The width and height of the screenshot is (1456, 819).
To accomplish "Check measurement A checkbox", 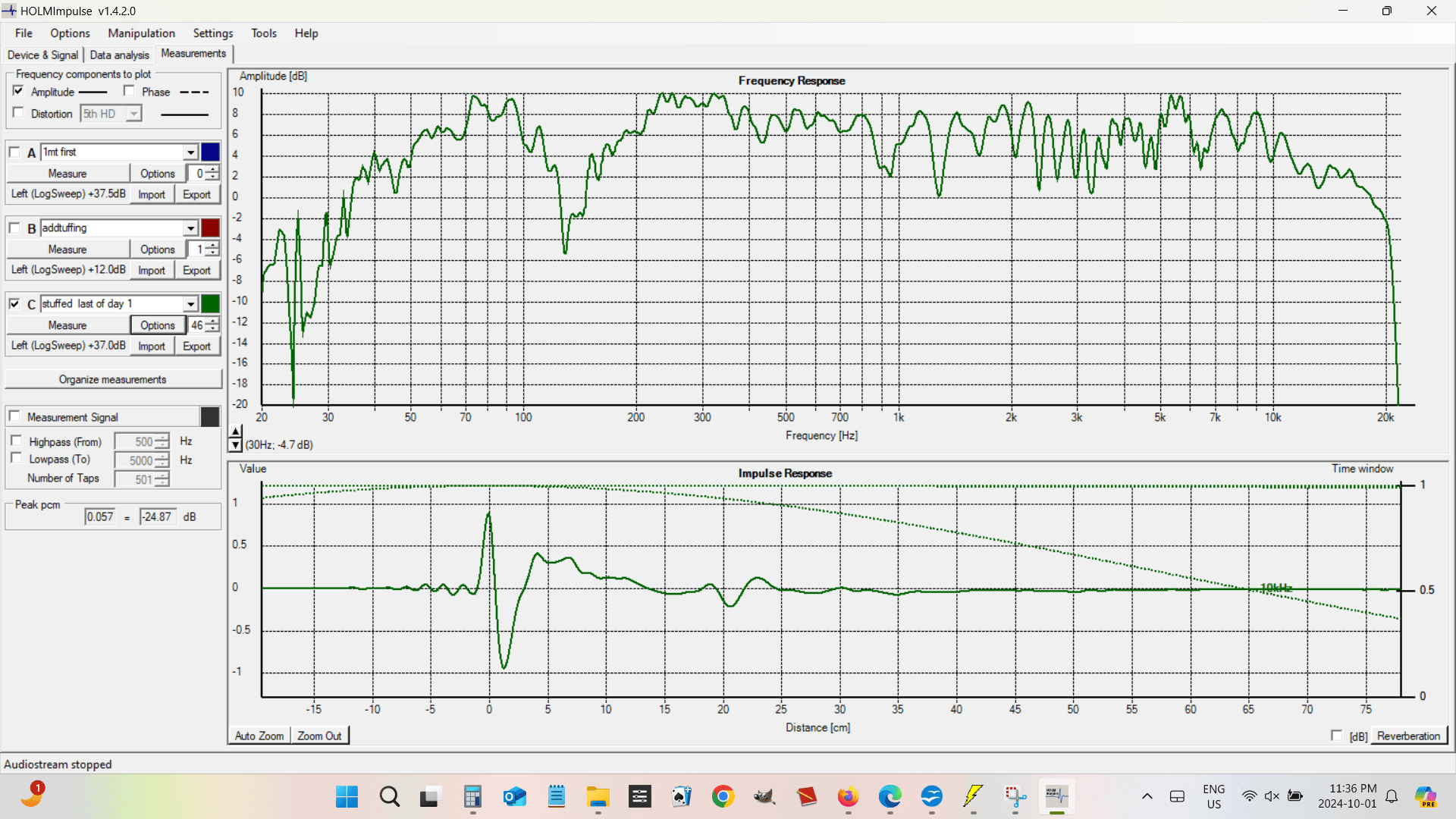I will point(14,152).
